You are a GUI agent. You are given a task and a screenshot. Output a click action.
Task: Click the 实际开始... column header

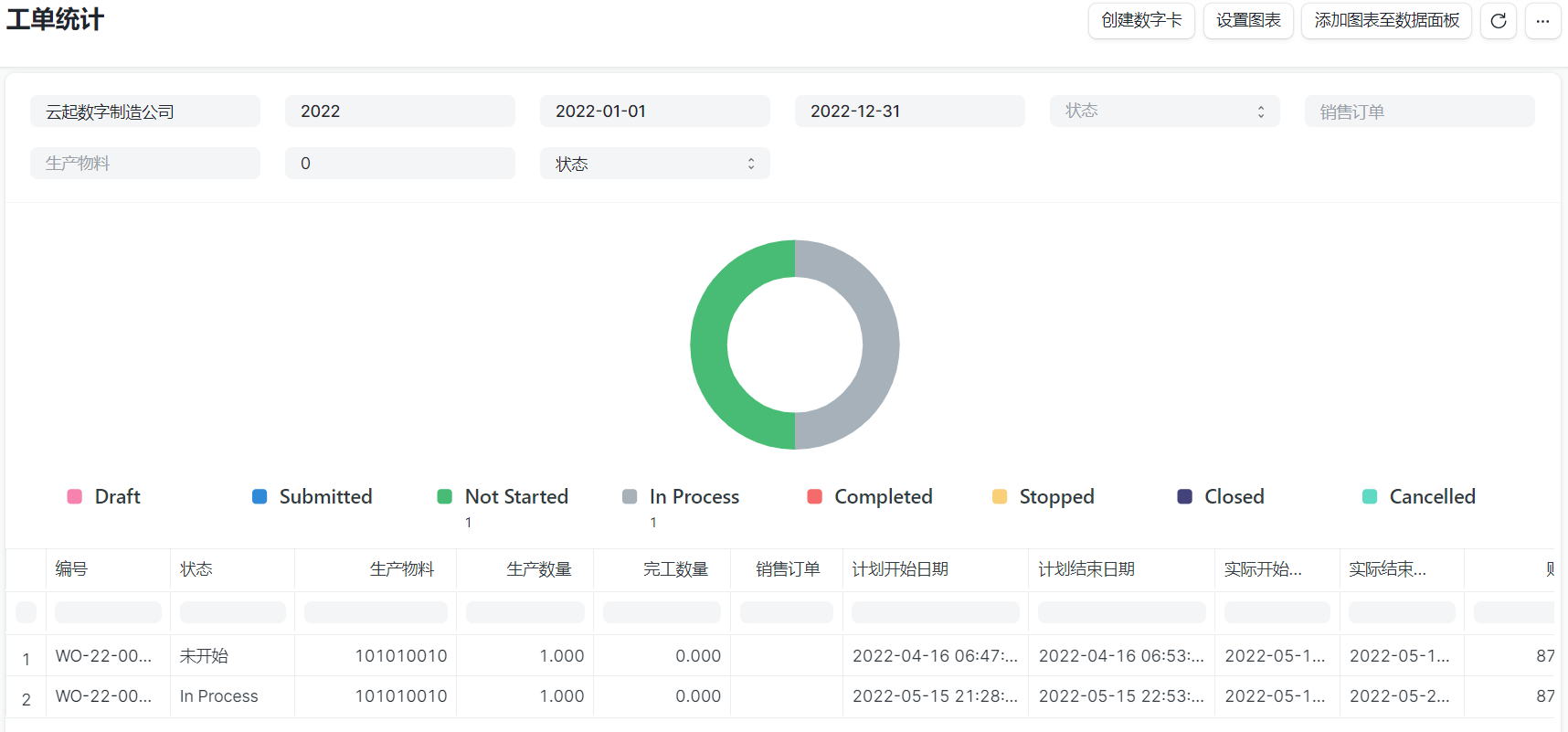[1277, 569]
